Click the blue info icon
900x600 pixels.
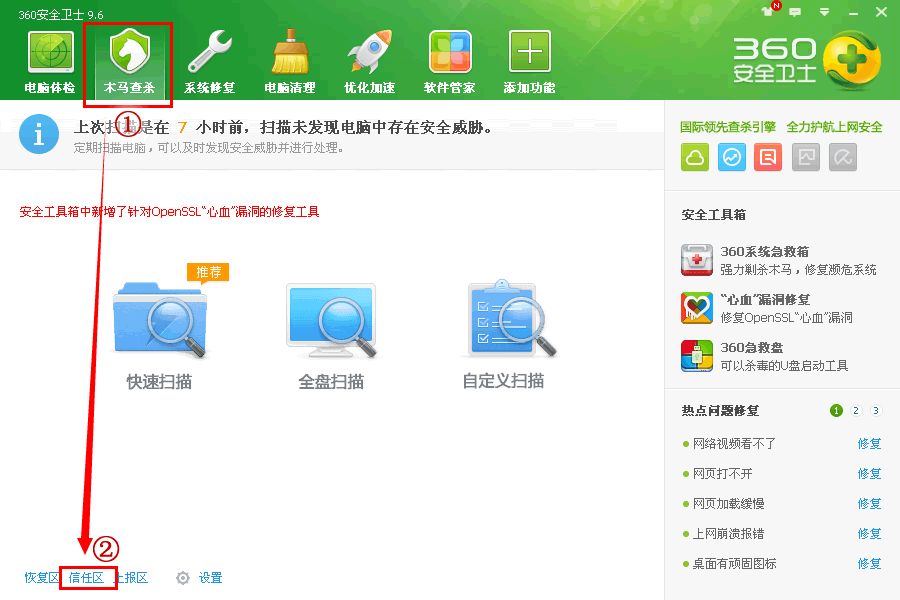pos(39,134)
